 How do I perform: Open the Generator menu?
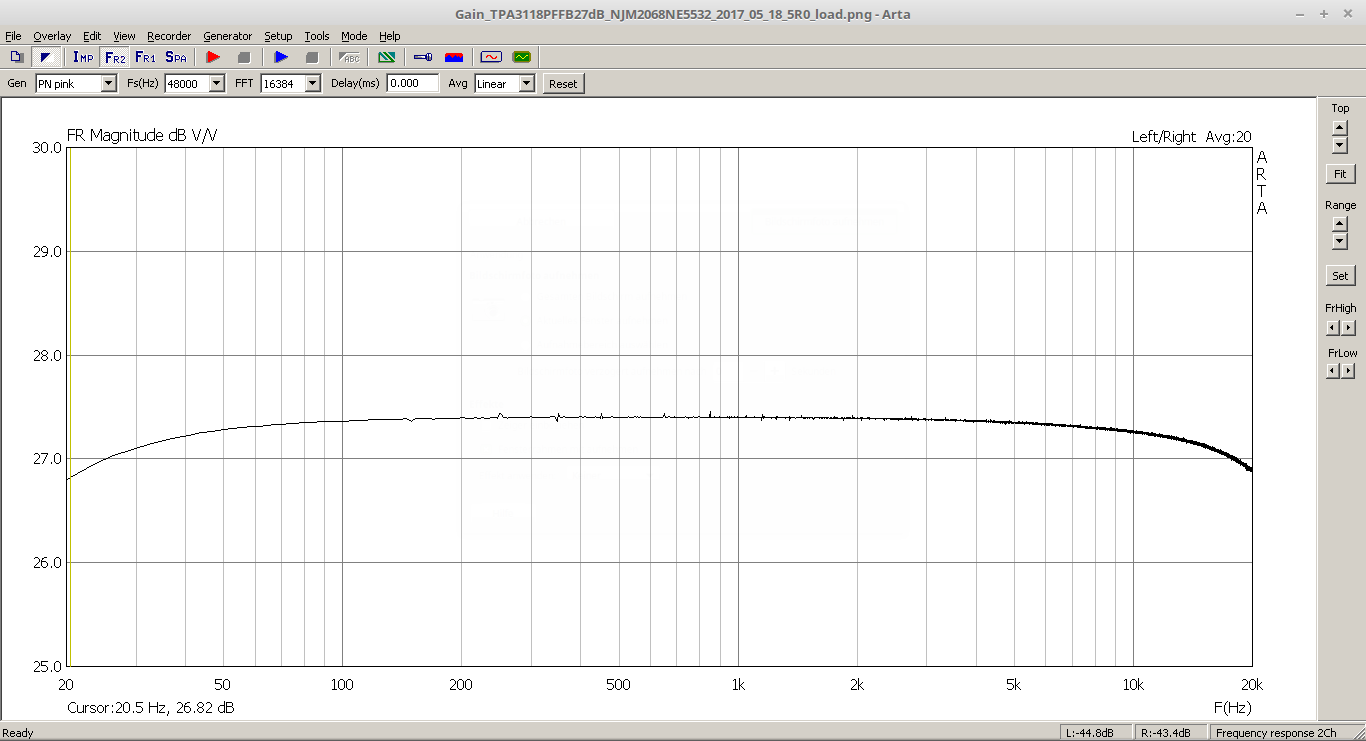pos(227,36)
